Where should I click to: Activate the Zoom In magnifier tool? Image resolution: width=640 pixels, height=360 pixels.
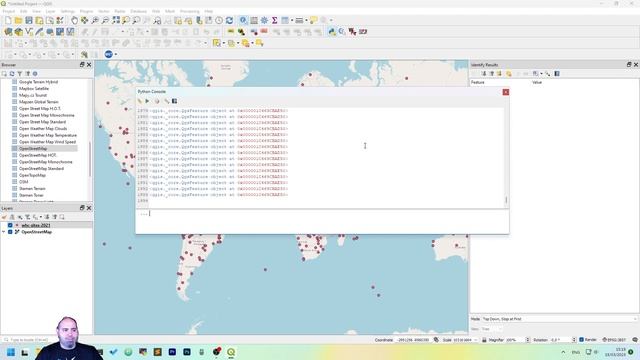(95, 20)
